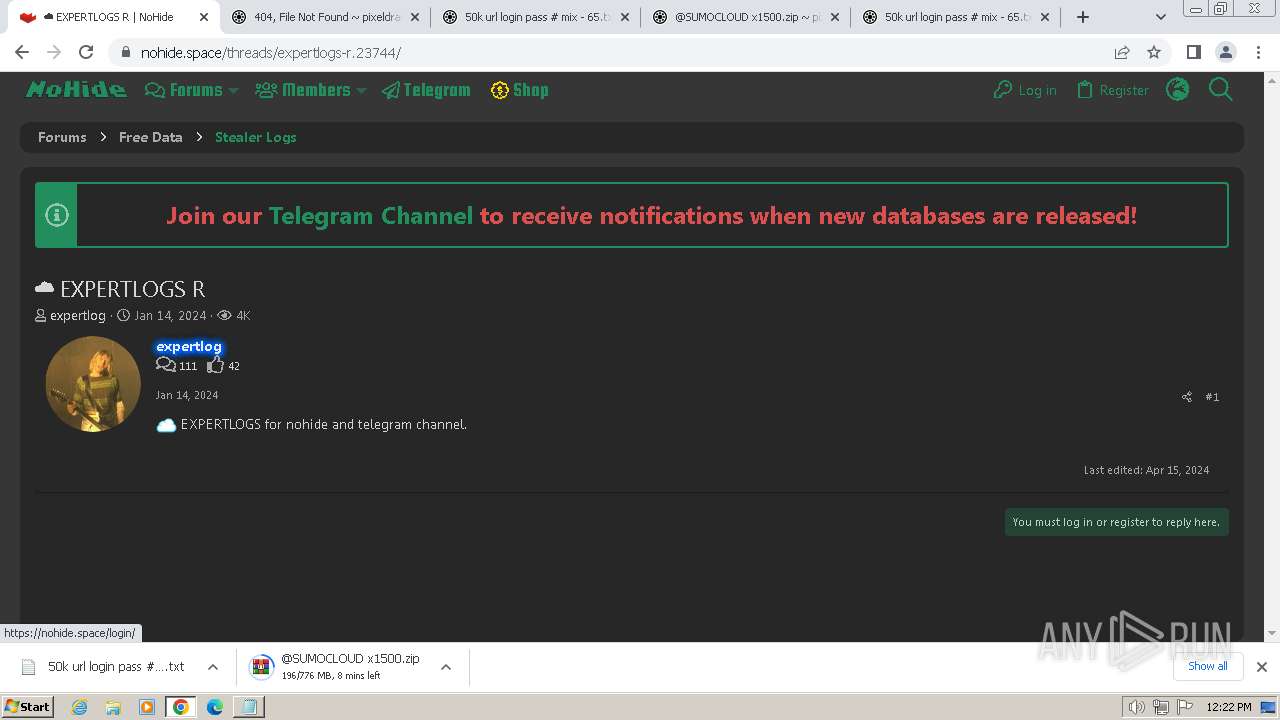Expand the Forums dropdown arrow
Viewport: 1280px width, 720px height.
pyautogui.click(x=233, y=91)
